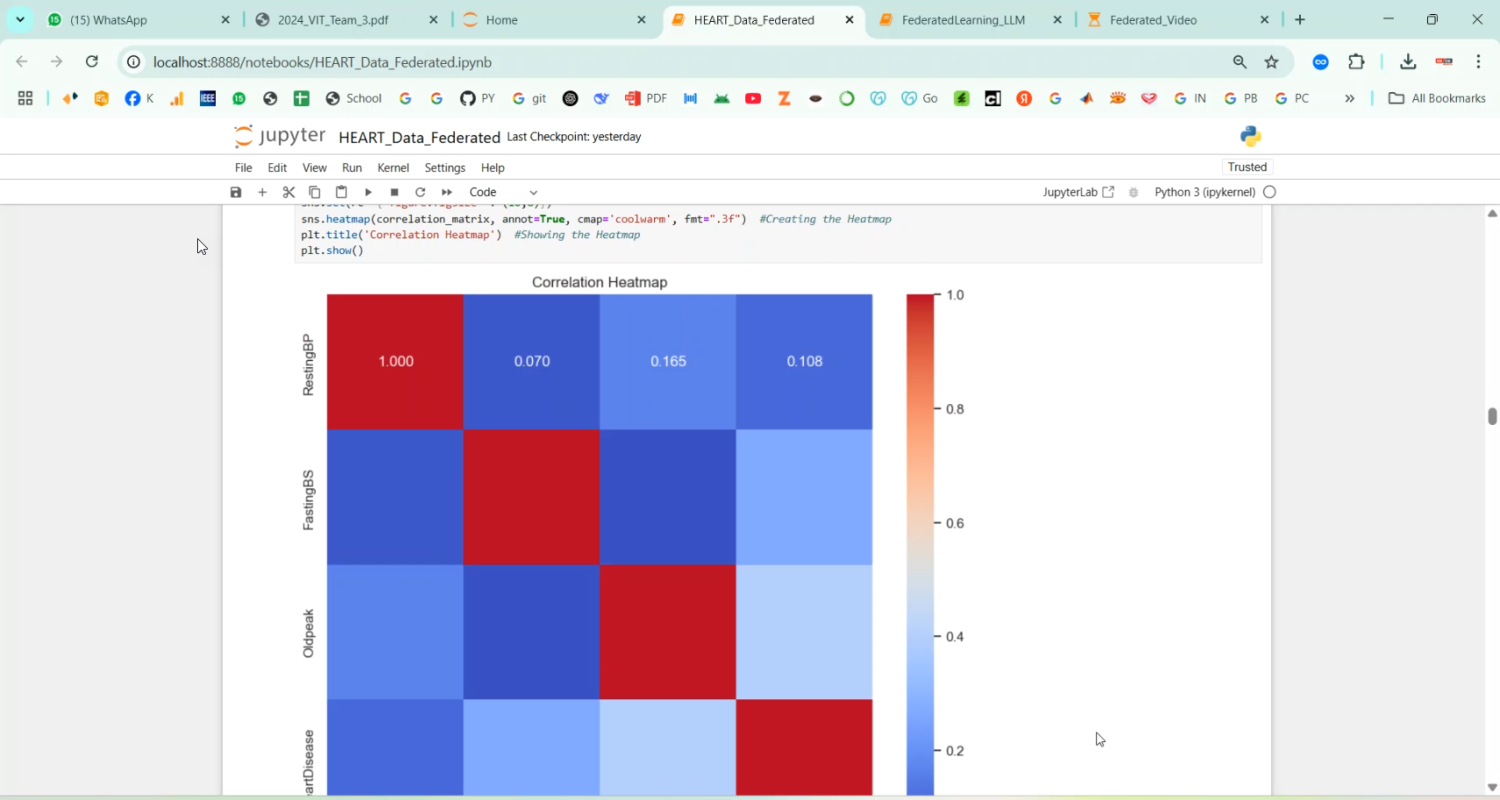Screen dimensions: 1500x800
Task: Click the vertical scrollbar thumb
Action: pyautogui.click(x=1492, y=415)
